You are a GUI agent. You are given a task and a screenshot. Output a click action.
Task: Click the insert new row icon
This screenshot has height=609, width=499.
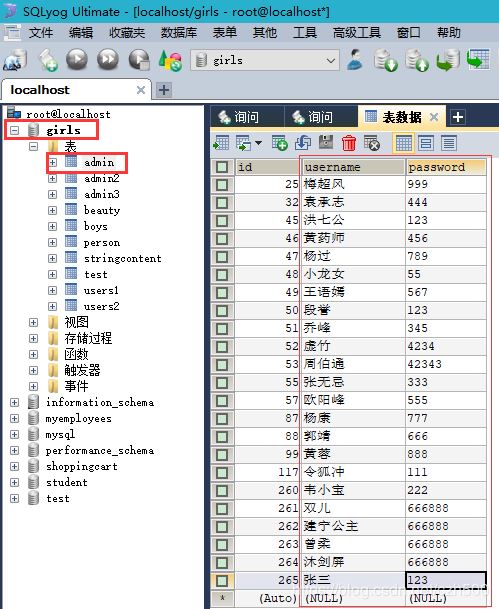(x=279, y=143)
